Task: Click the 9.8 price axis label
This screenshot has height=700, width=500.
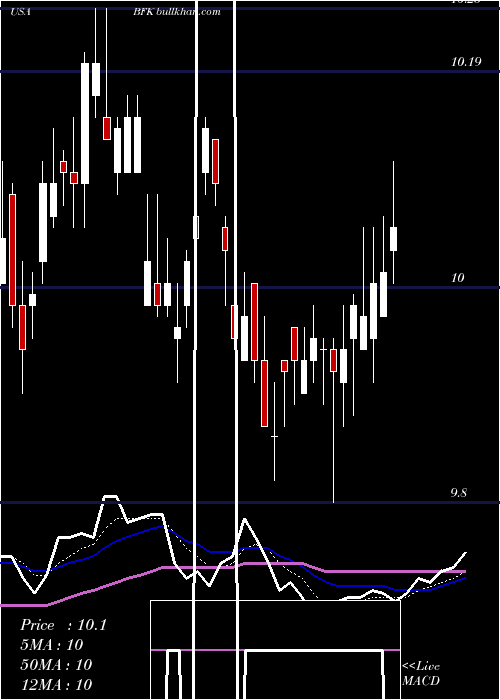Action: click(x=458, y=493)
